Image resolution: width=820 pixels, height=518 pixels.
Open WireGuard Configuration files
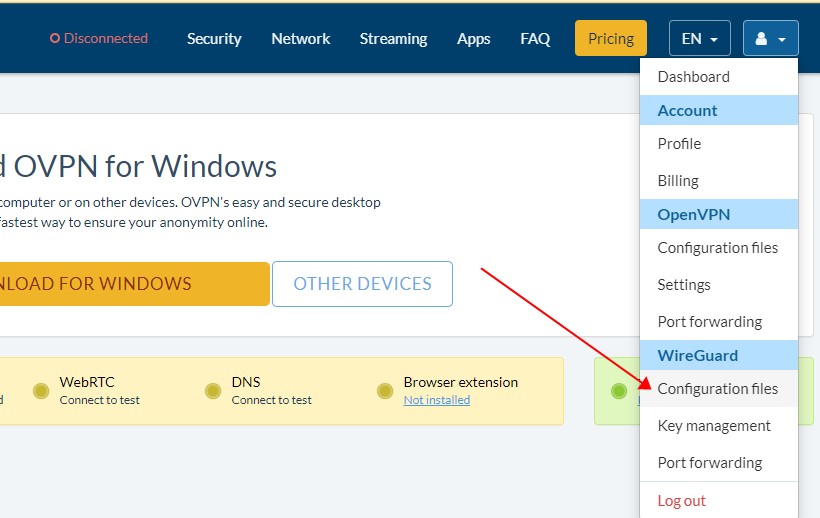[x=719, y=389]
